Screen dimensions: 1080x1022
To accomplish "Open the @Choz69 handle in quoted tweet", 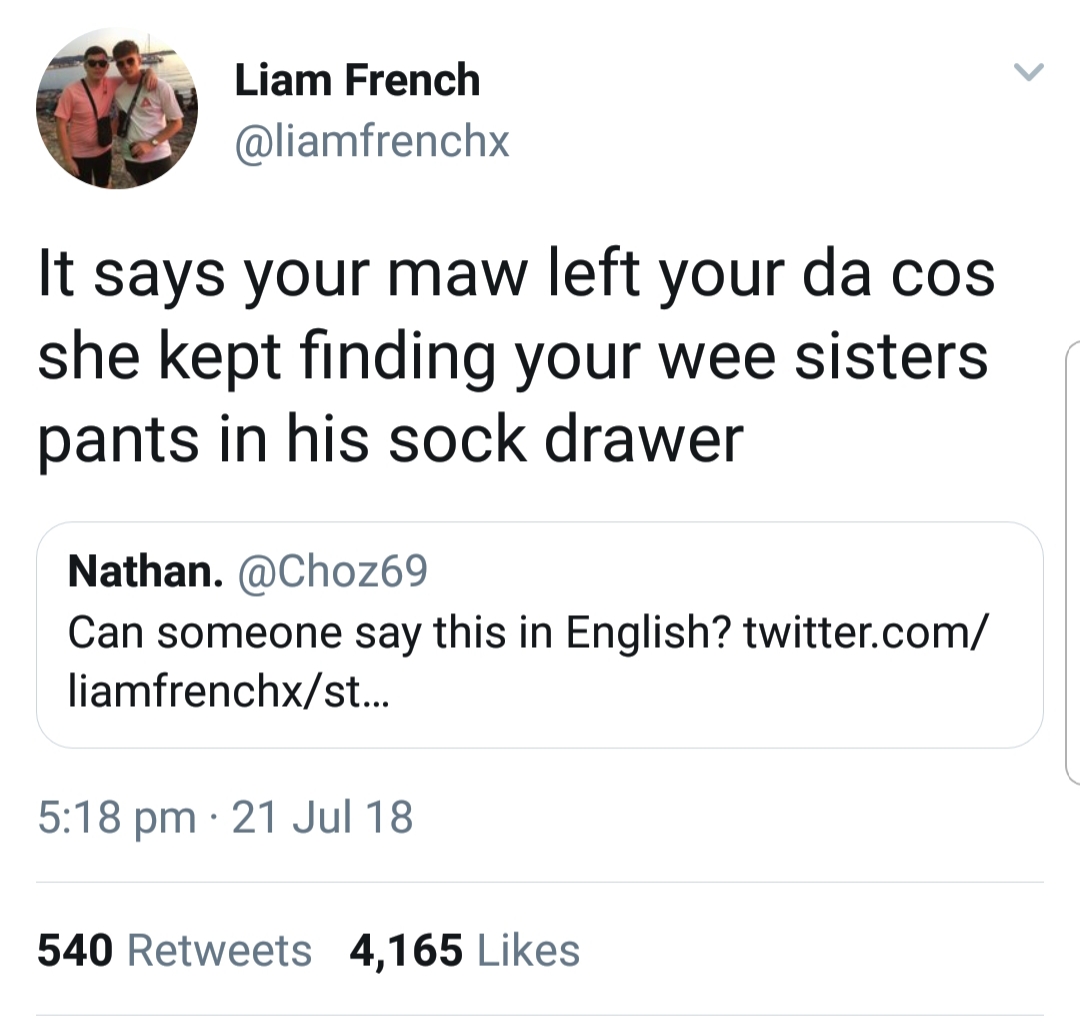I will 333,572.
